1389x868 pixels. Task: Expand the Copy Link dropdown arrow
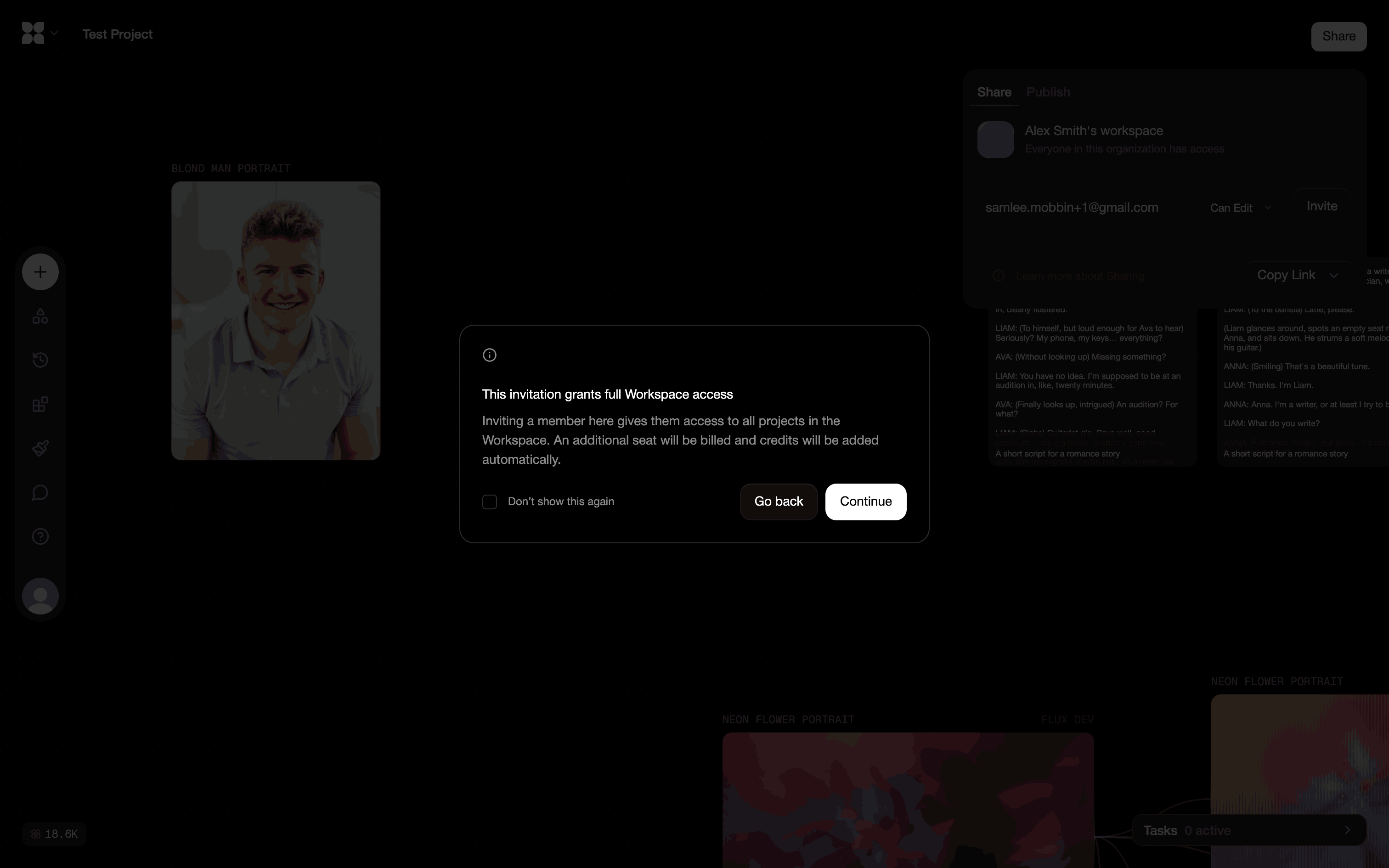click(x=1334, y=276)
